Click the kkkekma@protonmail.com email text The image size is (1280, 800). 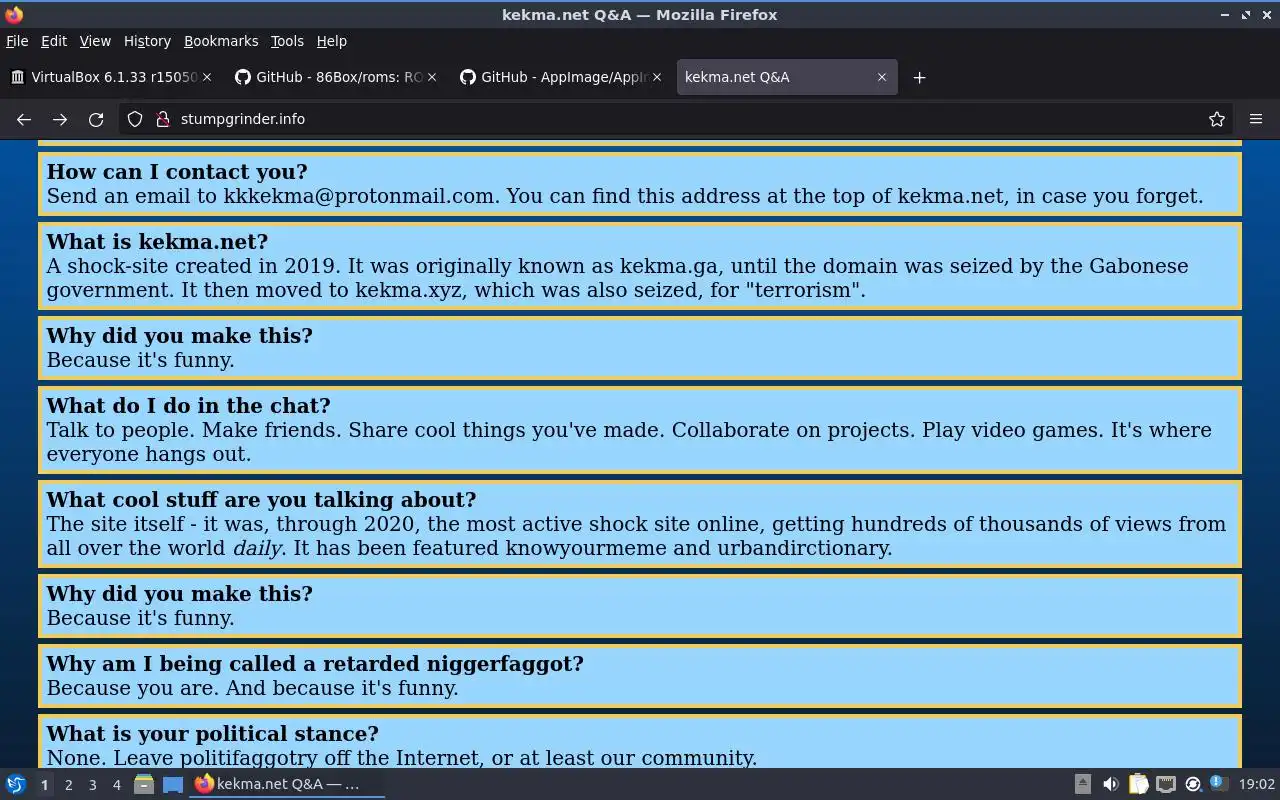coord(359,196)
